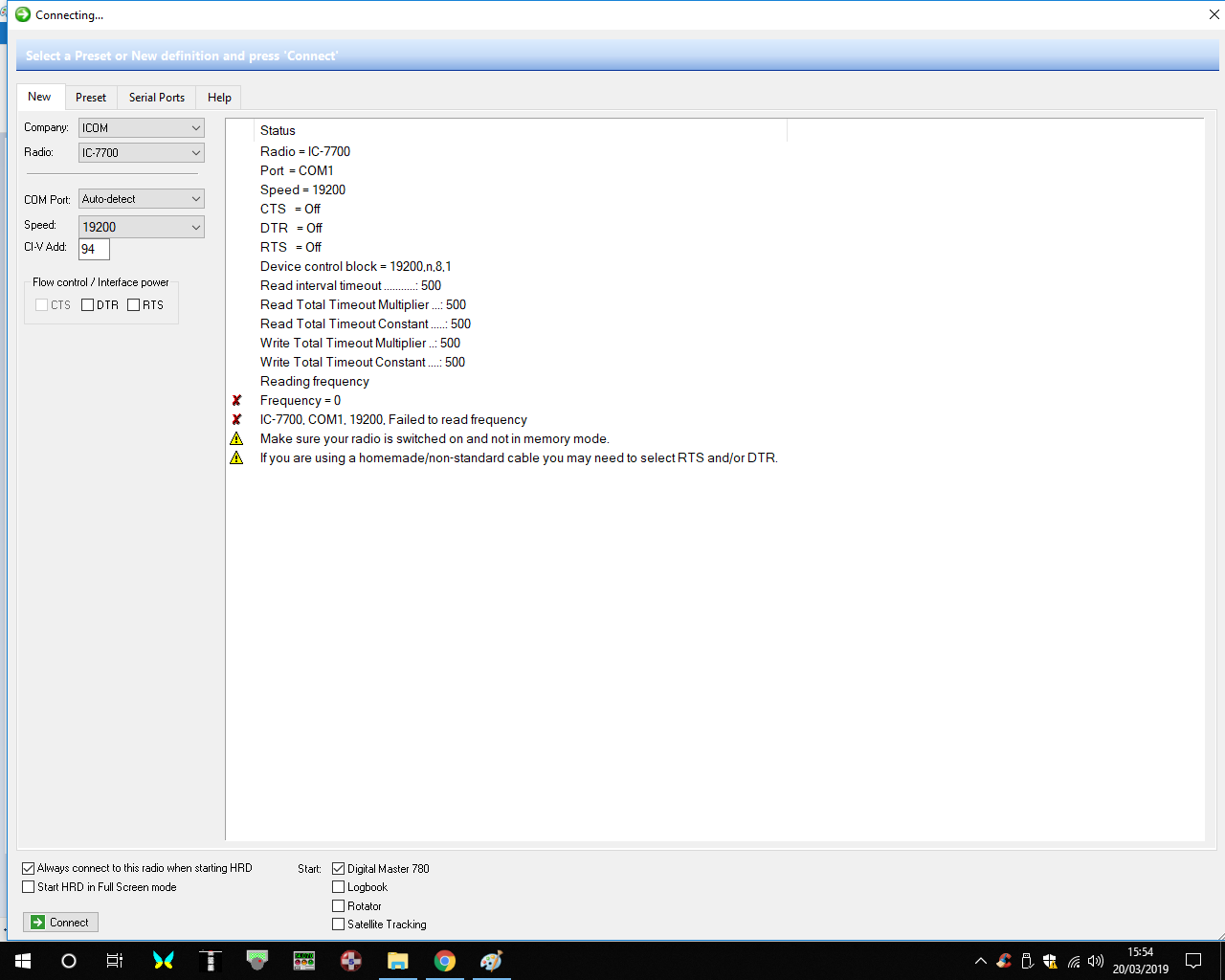
Task: Switch to Paint on the taskbar
Action: [491, 961]
